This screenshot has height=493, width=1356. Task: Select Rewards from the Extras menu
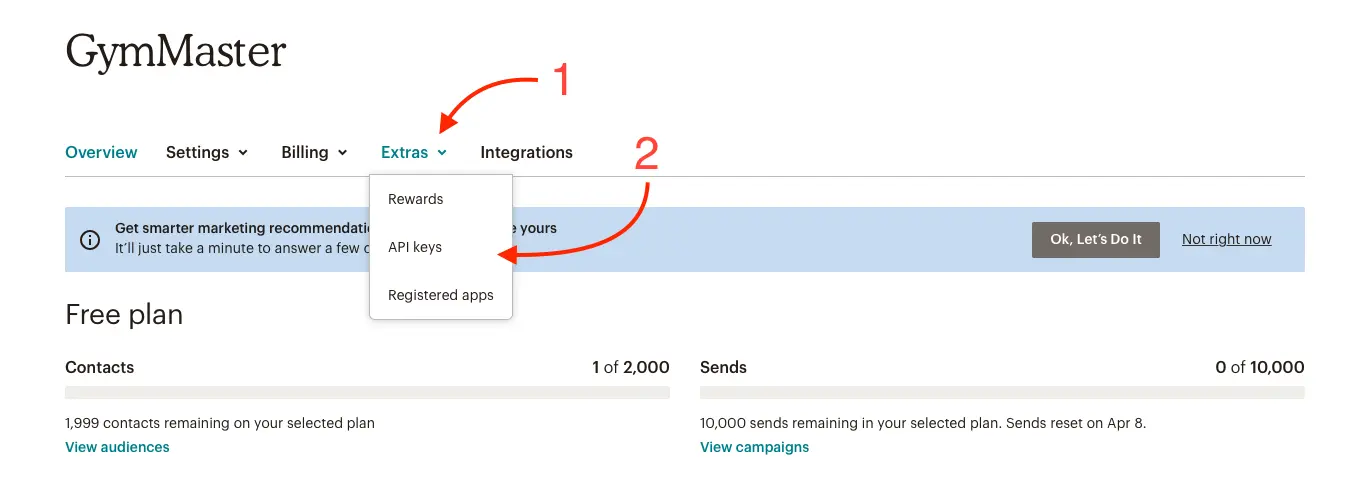416,199
